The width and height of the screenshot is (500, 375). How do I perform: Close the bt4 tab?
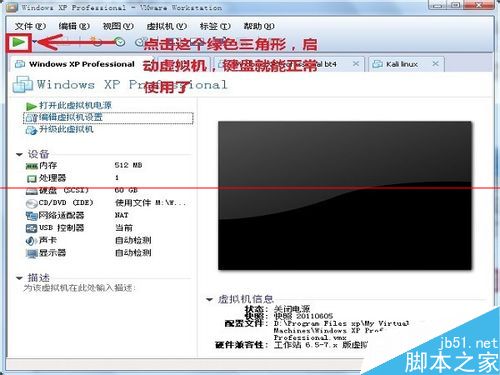(356, 64)
